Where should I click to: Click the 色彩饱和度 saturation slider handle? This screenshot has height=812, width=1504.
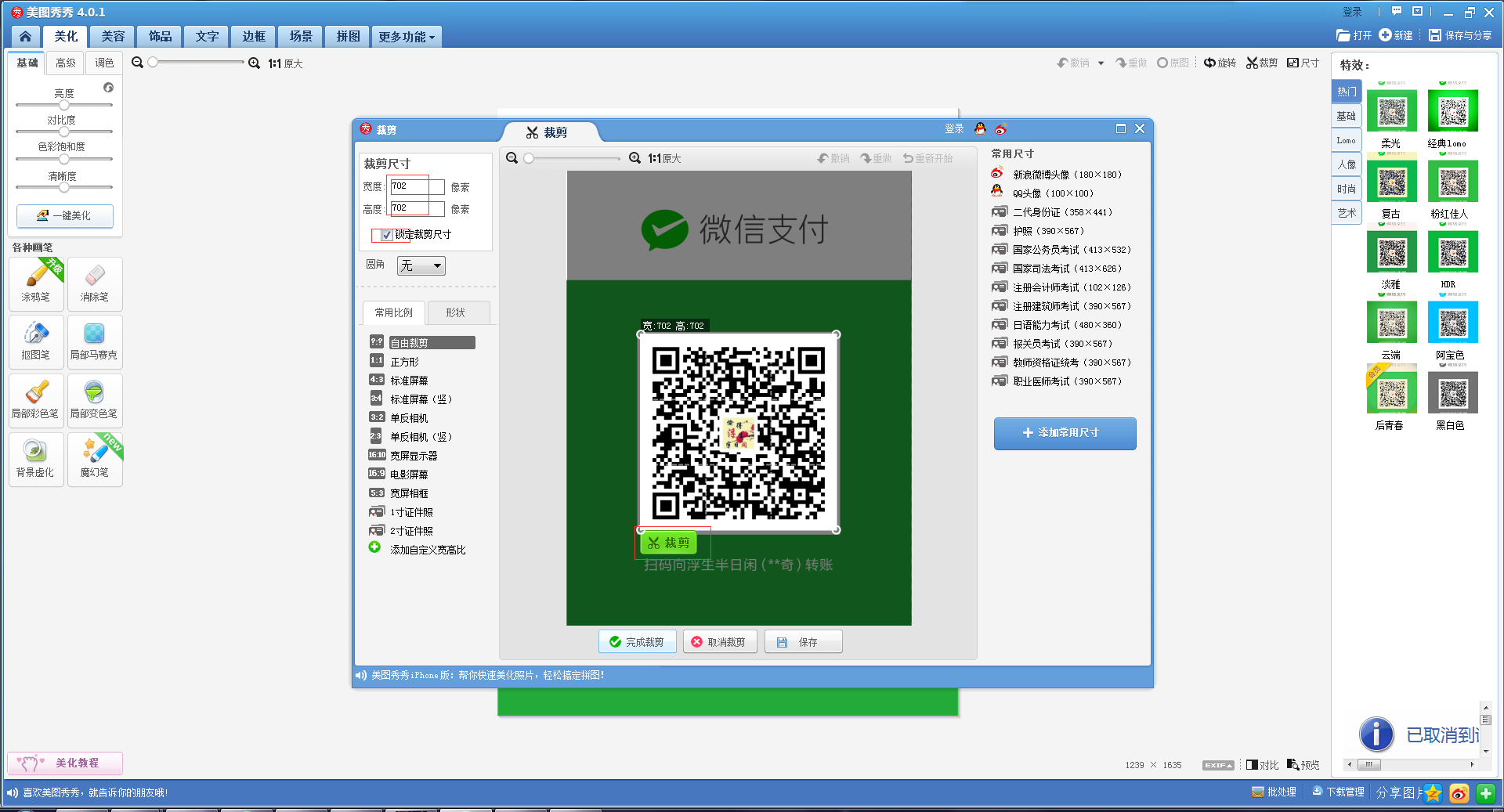coord(64,159)
